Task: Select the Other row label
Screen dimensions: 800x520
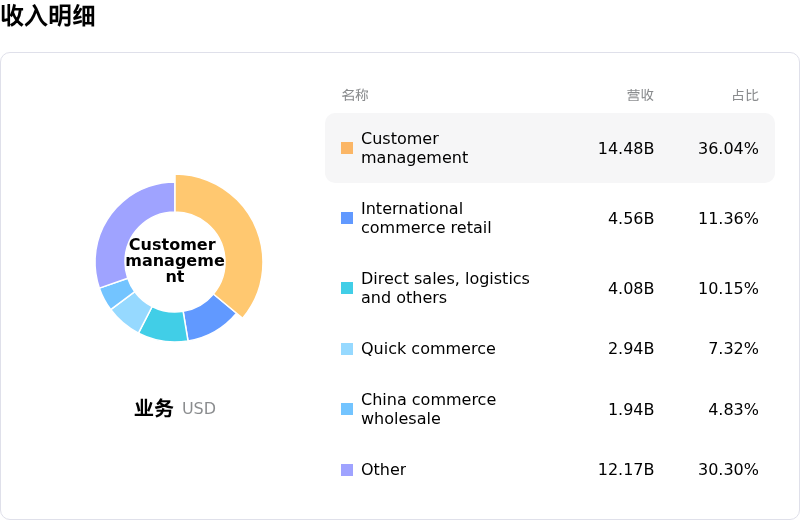Action: pos(383,470)
